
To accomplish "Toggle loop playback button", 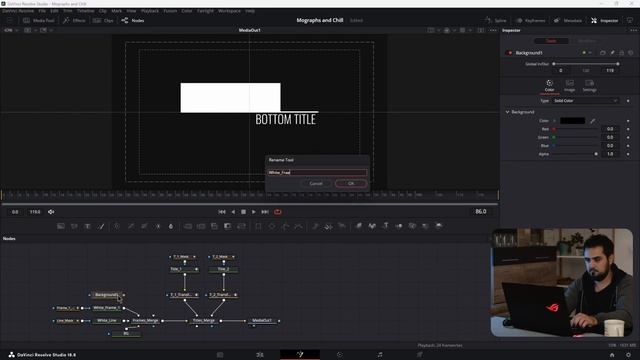I will click(278, 212).
